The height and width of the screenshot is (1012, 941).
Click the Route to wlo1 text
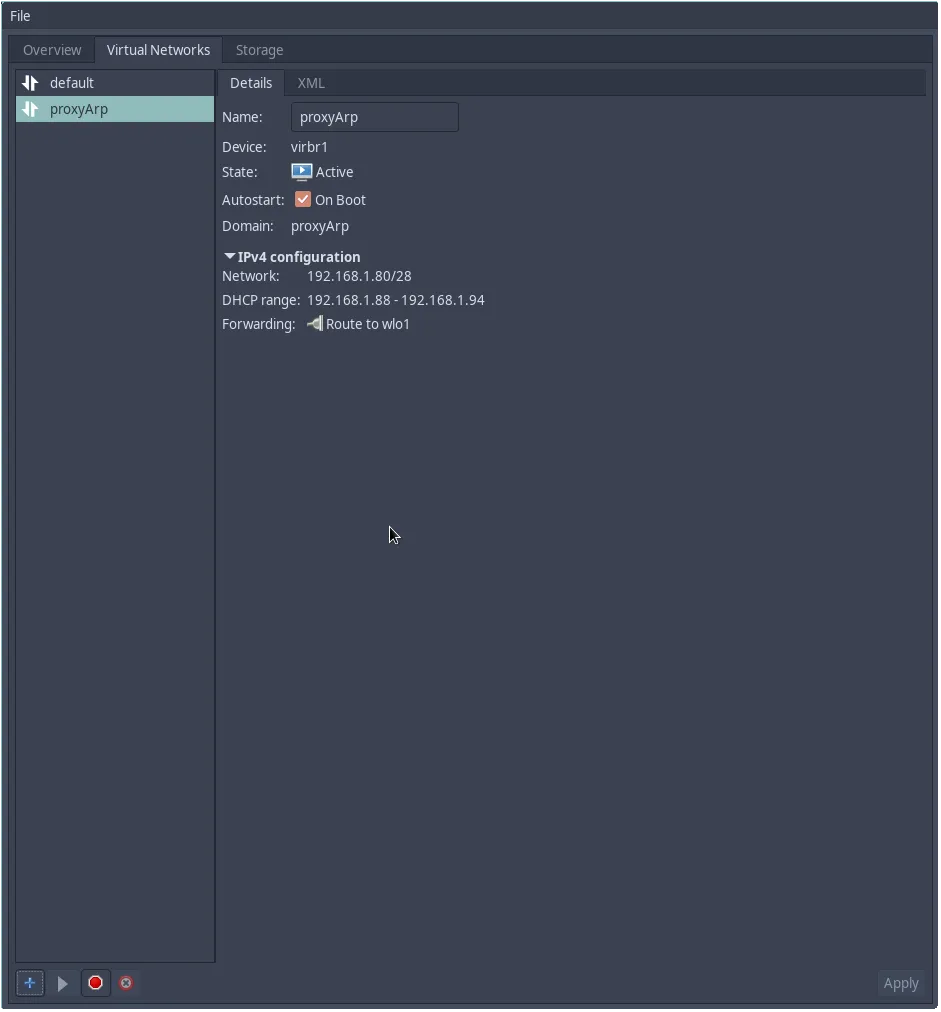[x=368, y=324]
